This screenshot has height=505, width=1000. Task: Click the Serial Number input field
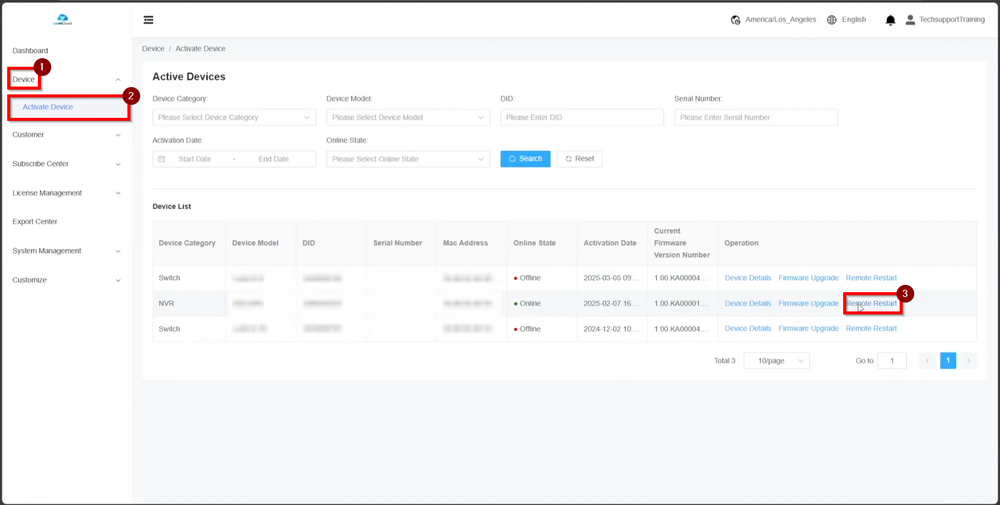(x=755, y=117)
